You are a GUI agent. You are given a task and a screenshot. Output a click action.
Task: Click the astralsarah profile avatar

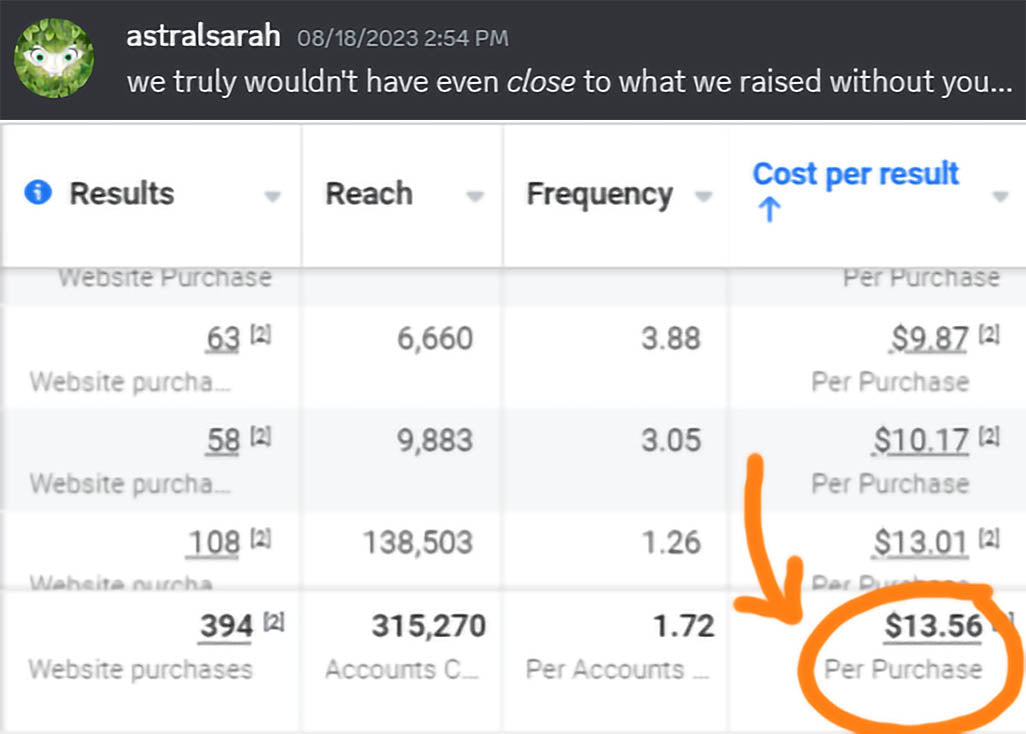[54, 58]
